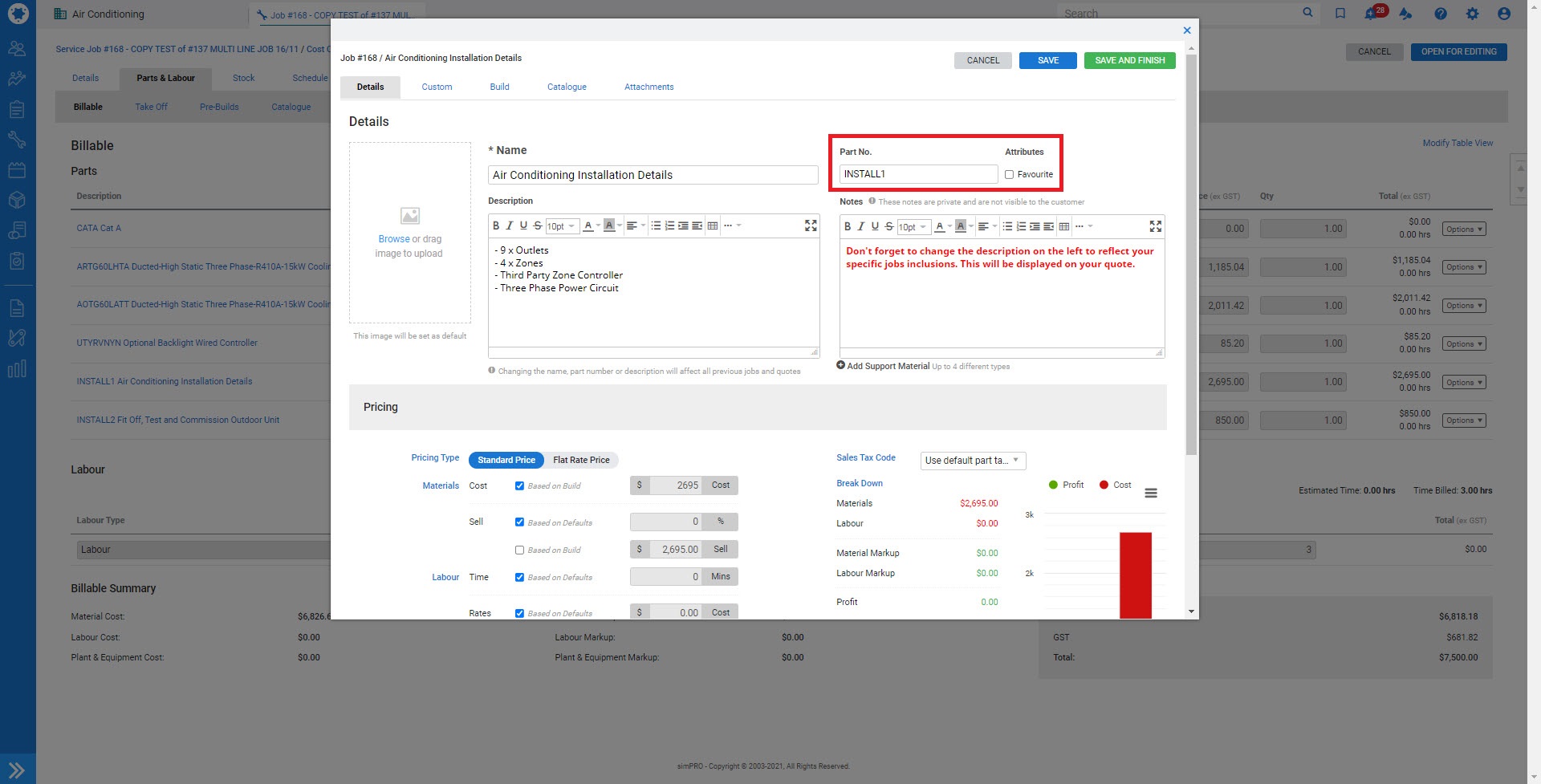Open Options dropdown for the $850.00 row

coord(1464,420)
